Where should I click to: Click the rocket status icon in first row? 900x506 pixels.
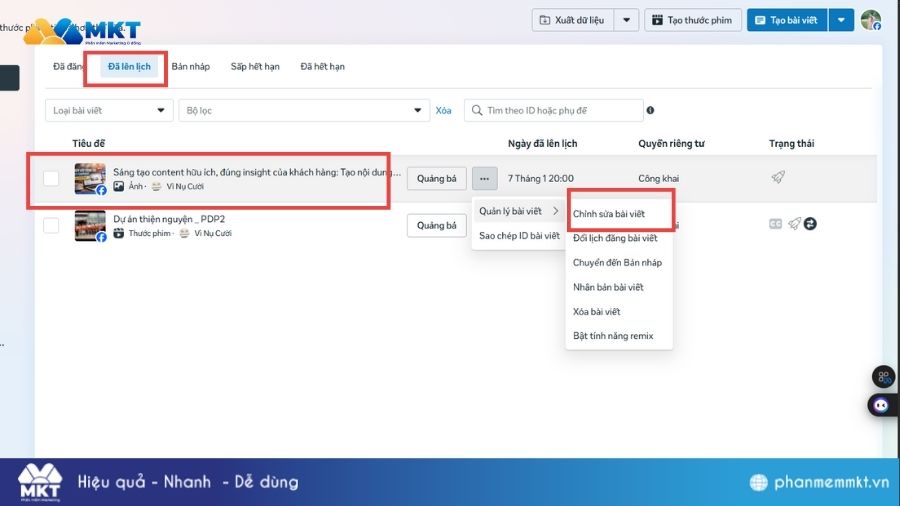tap(778, 177)
